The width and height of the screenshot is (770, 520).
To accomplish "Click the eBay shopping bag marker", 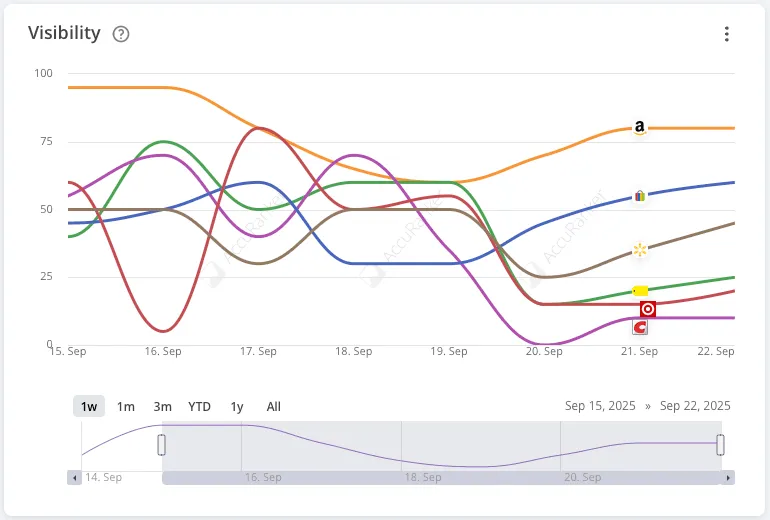I will 640,196.
